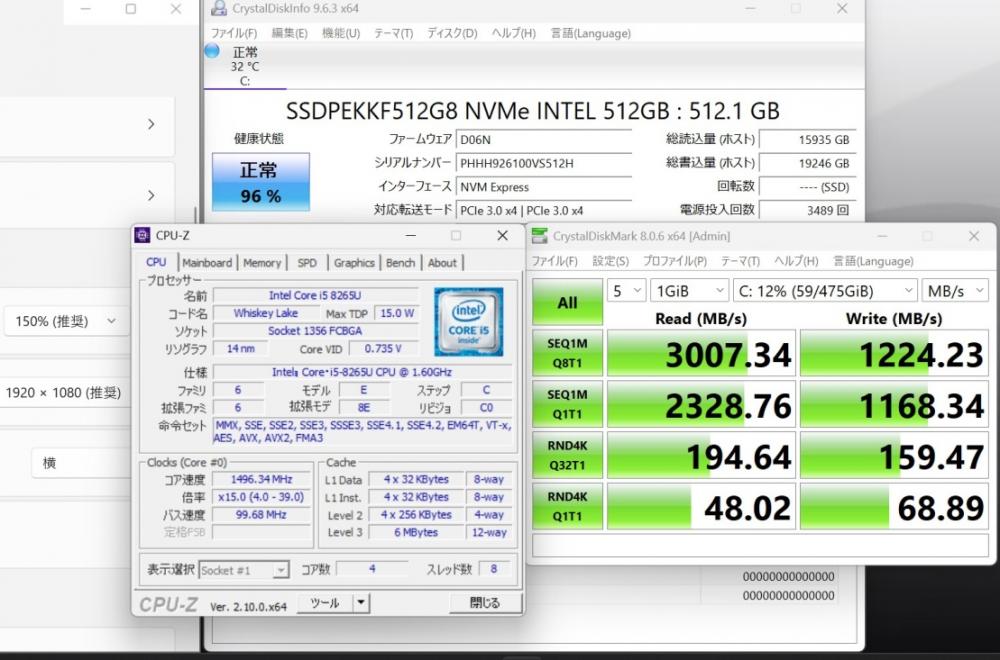Switch to the Memory tab in CPU-Z

262,263
